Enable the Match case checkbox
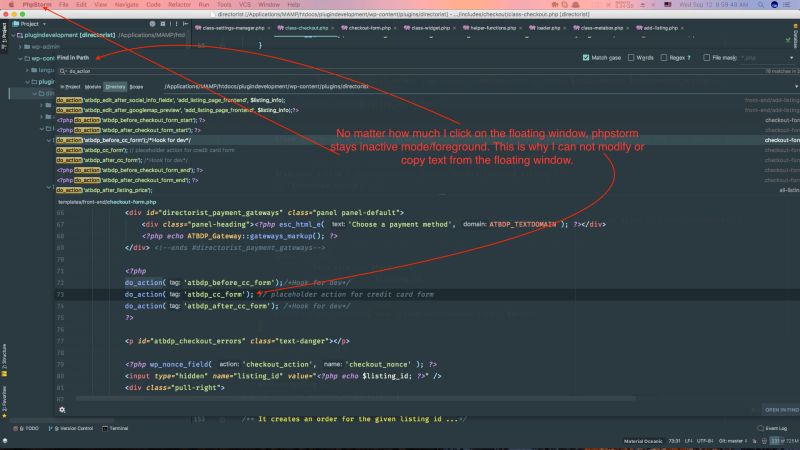The width and height of the screenshot is (800, 450). (x=586, y=58)
